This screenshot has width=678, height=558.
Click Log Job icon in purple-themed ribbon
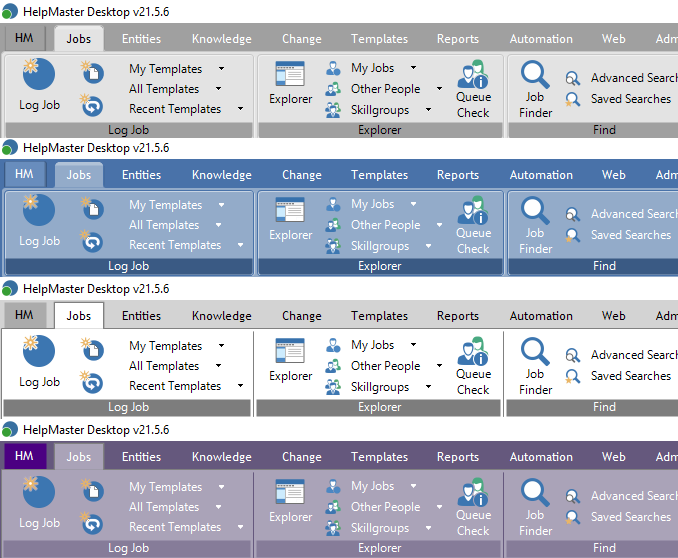pos(38,493)
